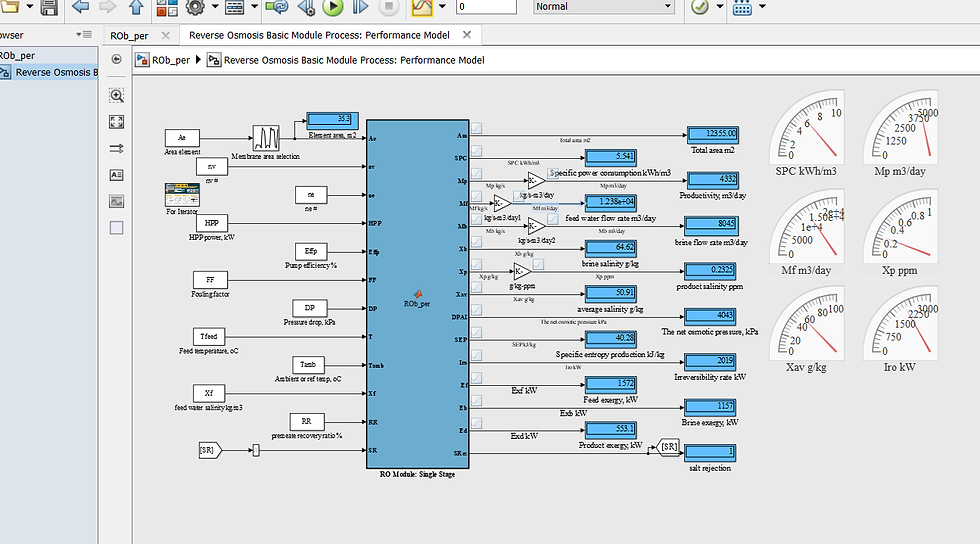The image size is (980, 544).
Task: Click the Build Model icon
Action: [x=742, y=7]
